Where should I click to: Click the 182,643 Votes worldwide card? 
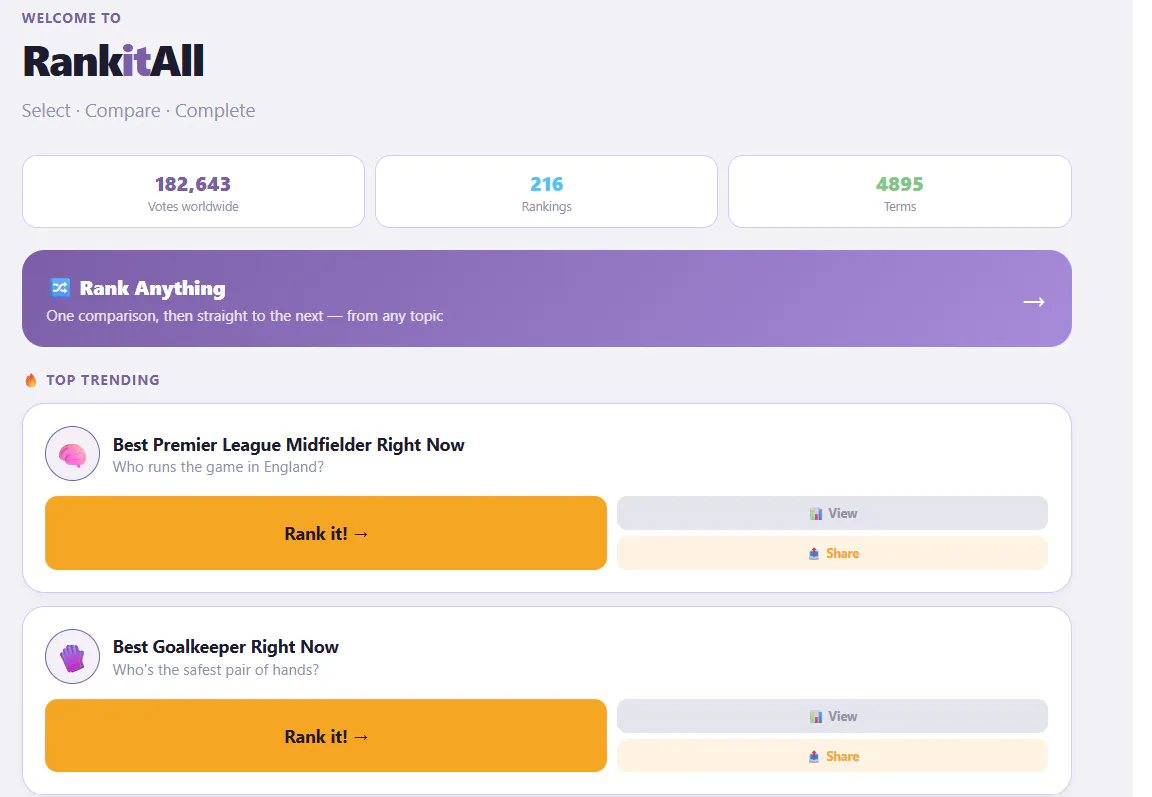(x=193, y=192)
